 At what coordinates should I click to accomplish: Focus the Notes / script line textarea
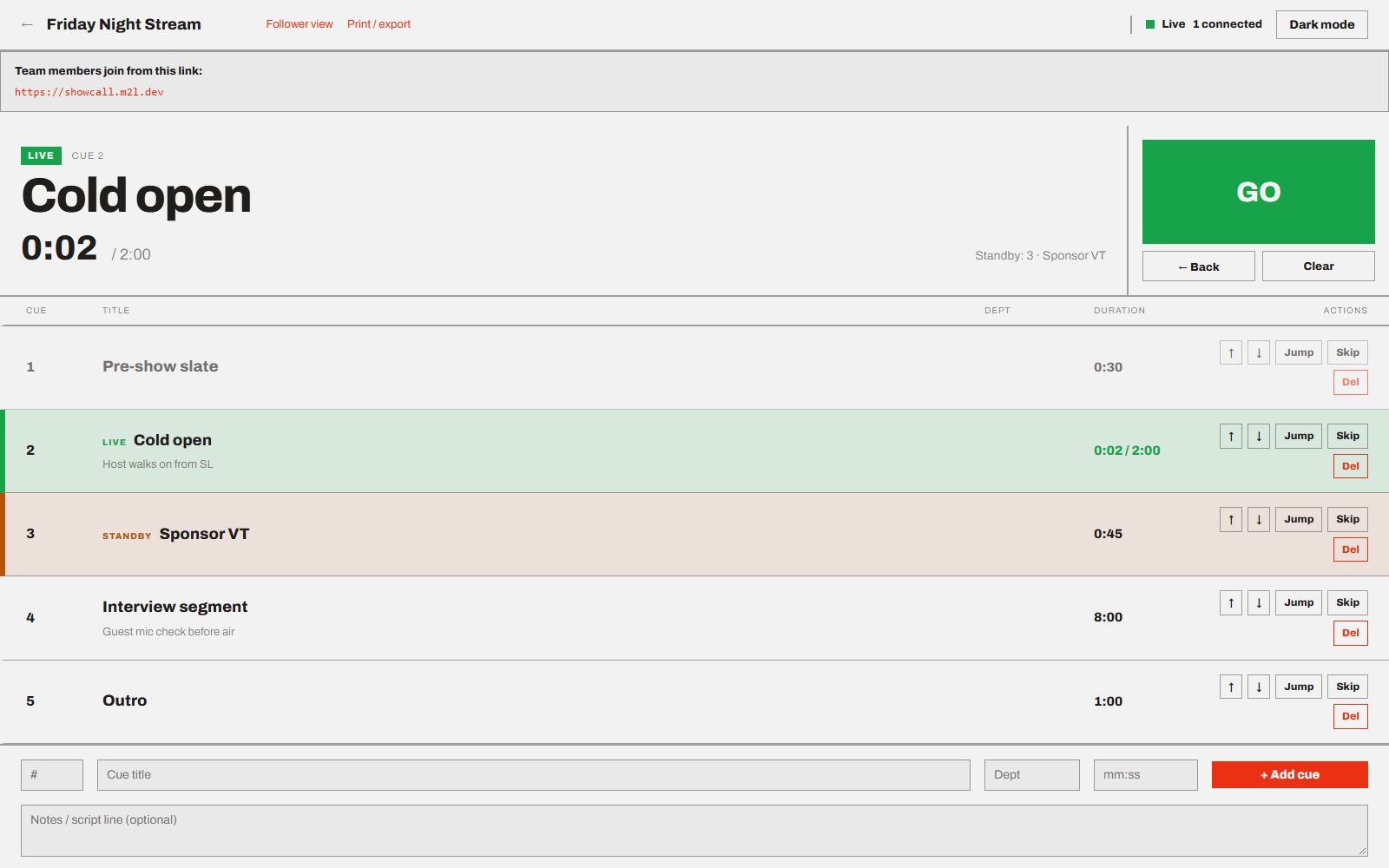click(694, 831)
